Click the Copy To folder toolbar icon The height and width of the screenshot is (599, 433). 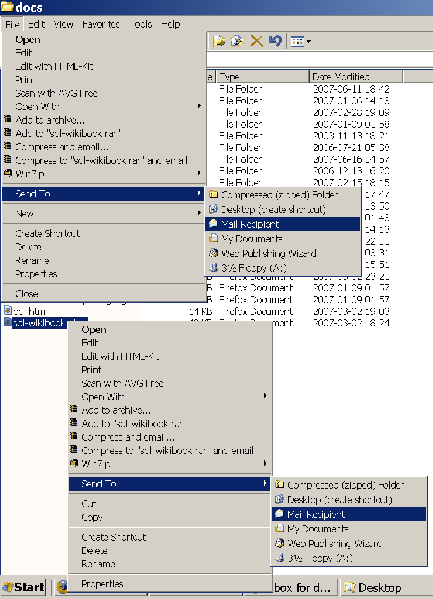[x=237, y=40]
